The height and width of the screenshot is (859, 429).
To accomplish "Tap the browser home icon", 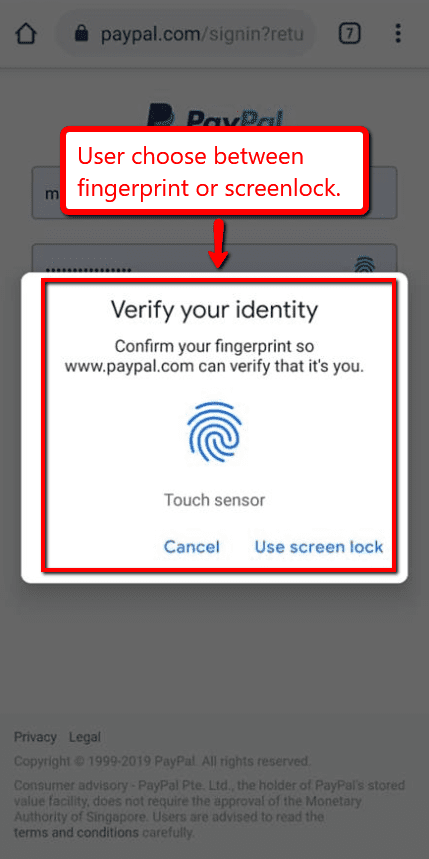I will point(25,34).
